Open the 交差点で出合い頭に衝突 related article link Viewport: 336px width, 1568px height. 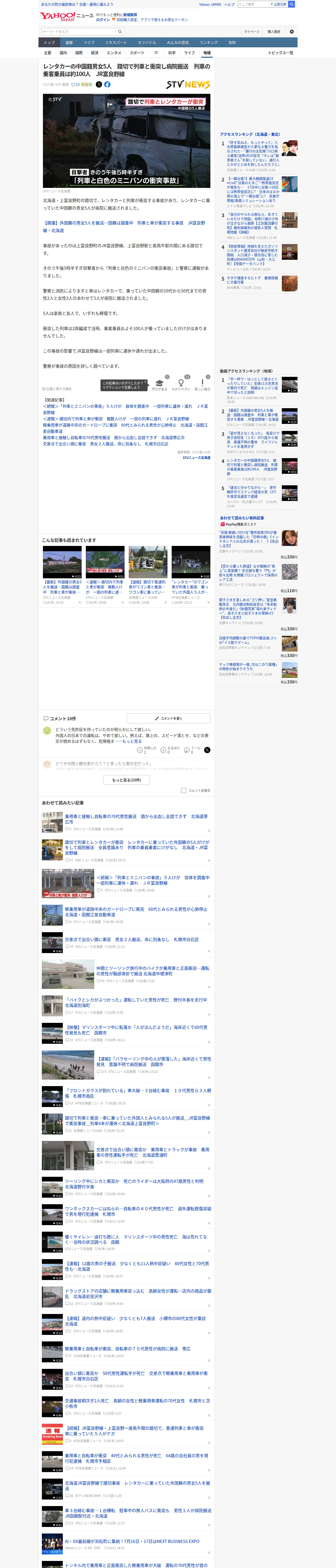point(105,444)
